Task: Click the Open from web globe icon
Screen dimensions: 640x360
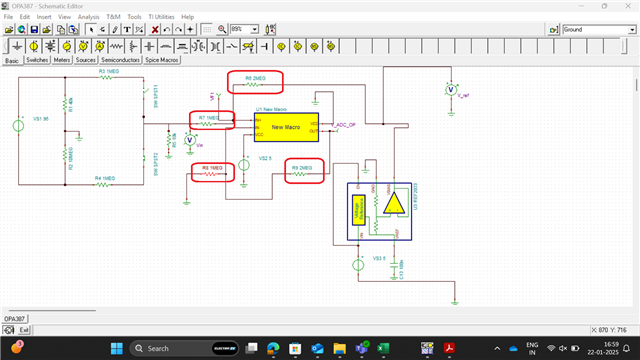Action: tap(21, 29)
